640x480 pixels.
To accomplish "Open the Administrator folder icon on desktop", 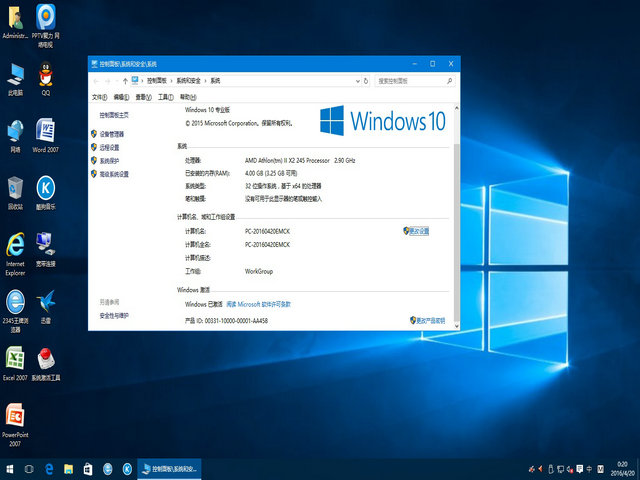I will pyautogui.click(x=15, y=22).
